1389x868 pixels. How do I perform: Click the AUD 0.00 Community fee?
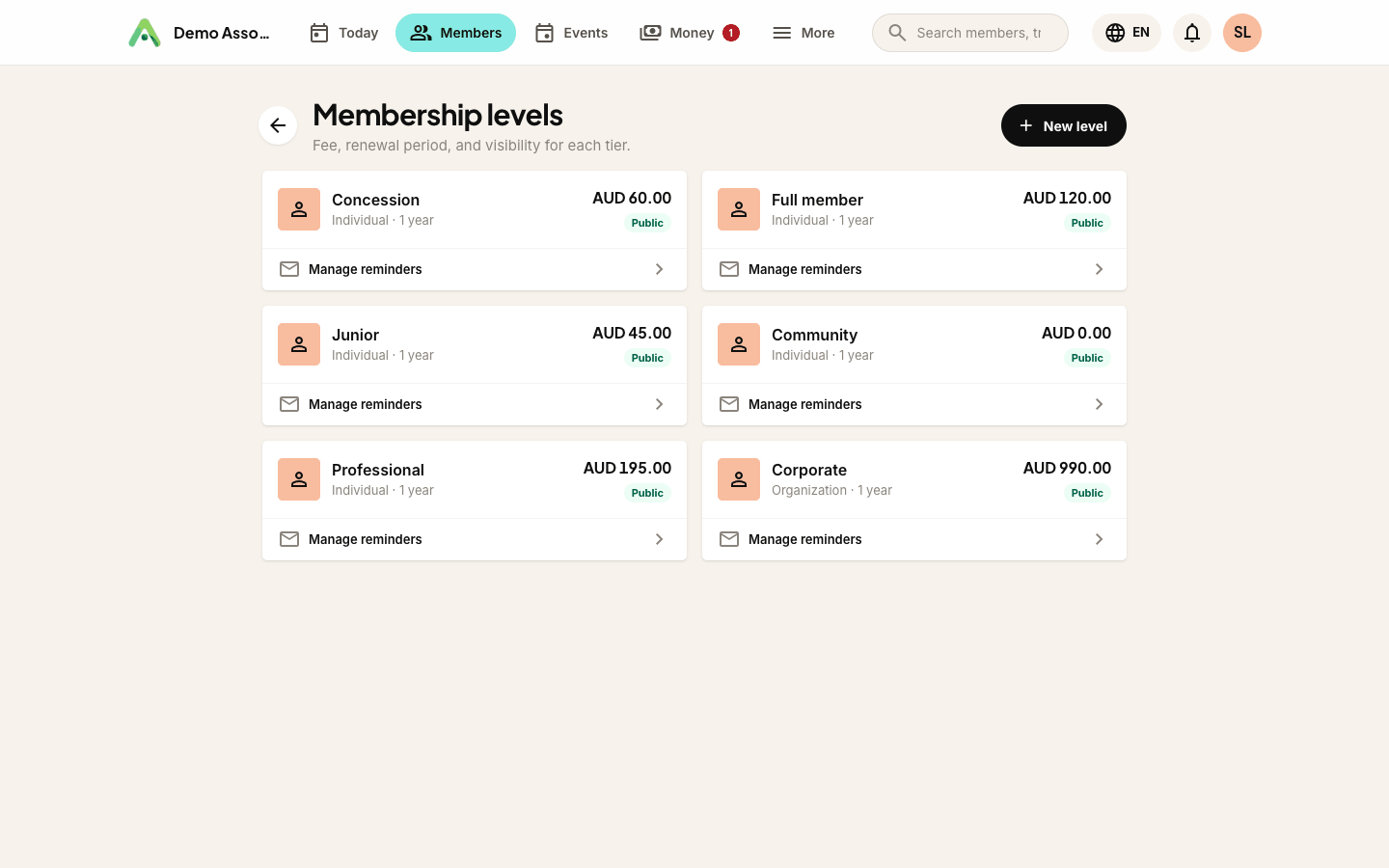(1076, 333)
